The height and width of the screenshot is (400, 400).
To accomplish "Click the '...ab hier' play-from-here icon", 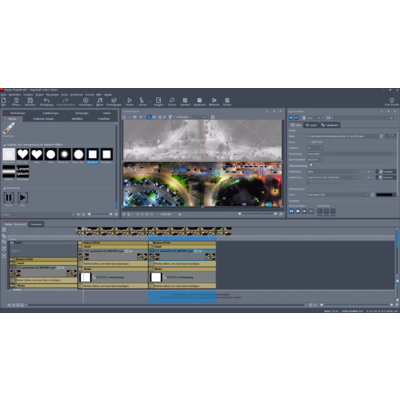I will (x=142, y=101).
